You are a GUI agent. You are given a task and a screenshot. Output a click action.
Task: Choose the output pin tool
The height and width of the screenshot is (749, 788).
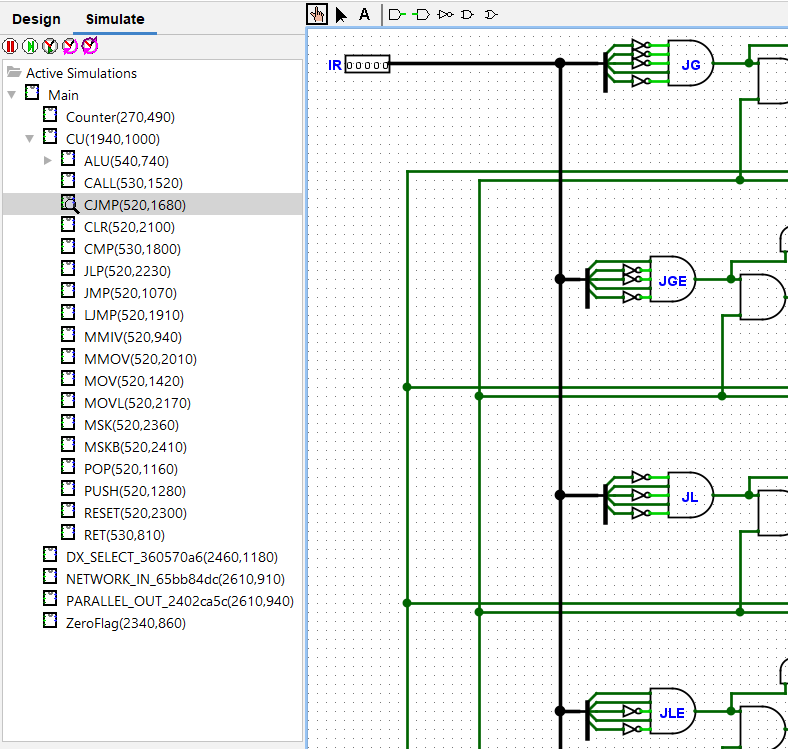(x=421, y=14)
